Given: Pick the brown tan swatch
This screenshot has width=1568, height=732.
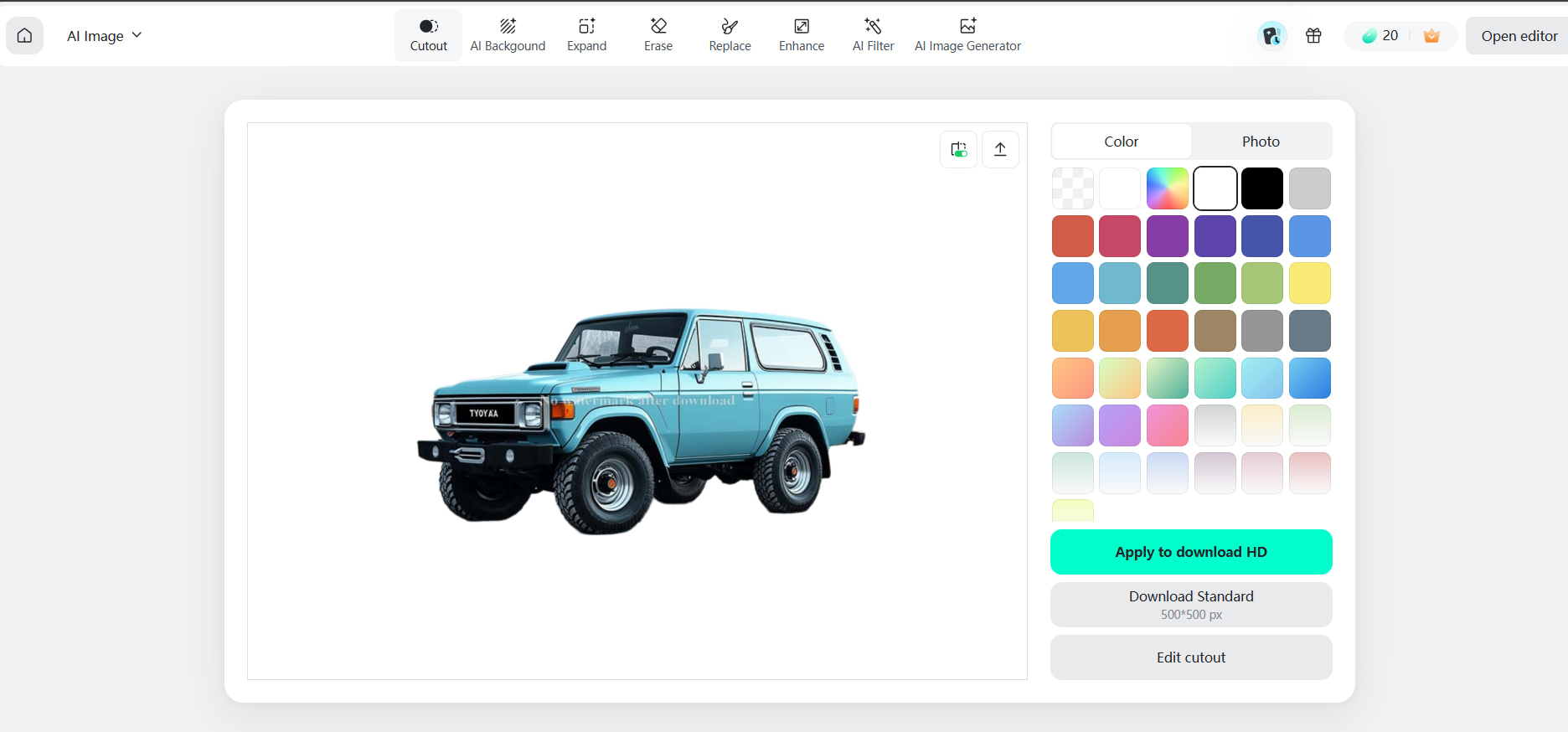Looking at the screenshot, I should point(1215,331).
